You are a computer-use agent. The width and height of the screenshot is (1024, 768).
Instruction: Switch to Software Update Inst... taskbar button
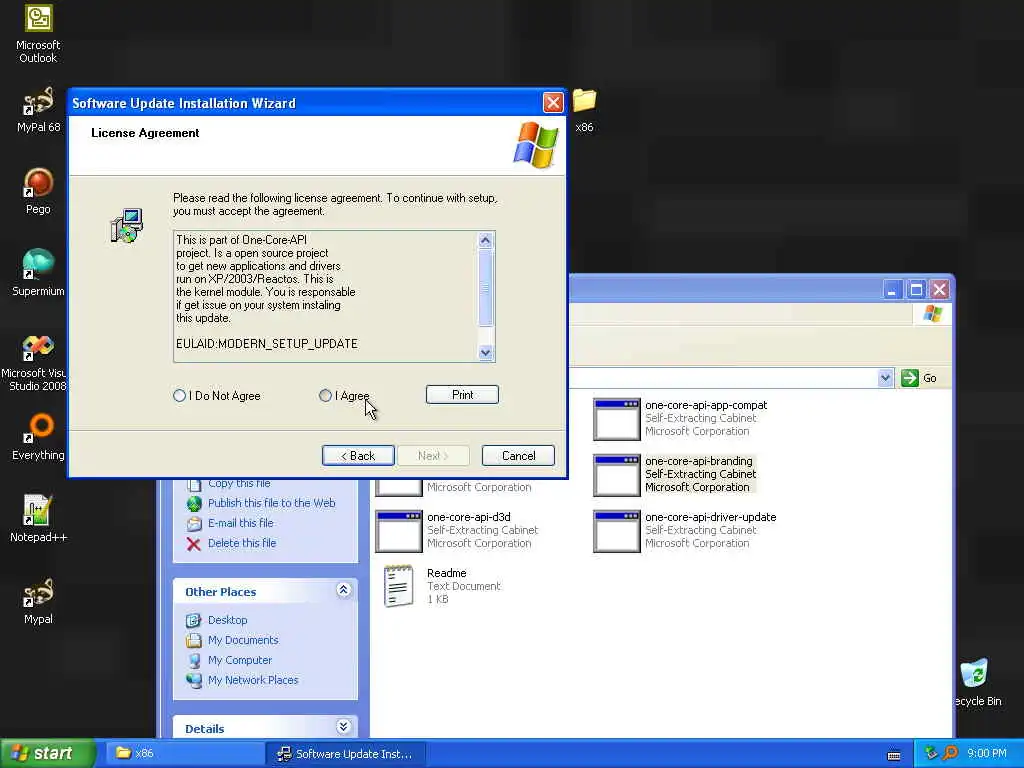pyautogui.click(x=346, y=754)
